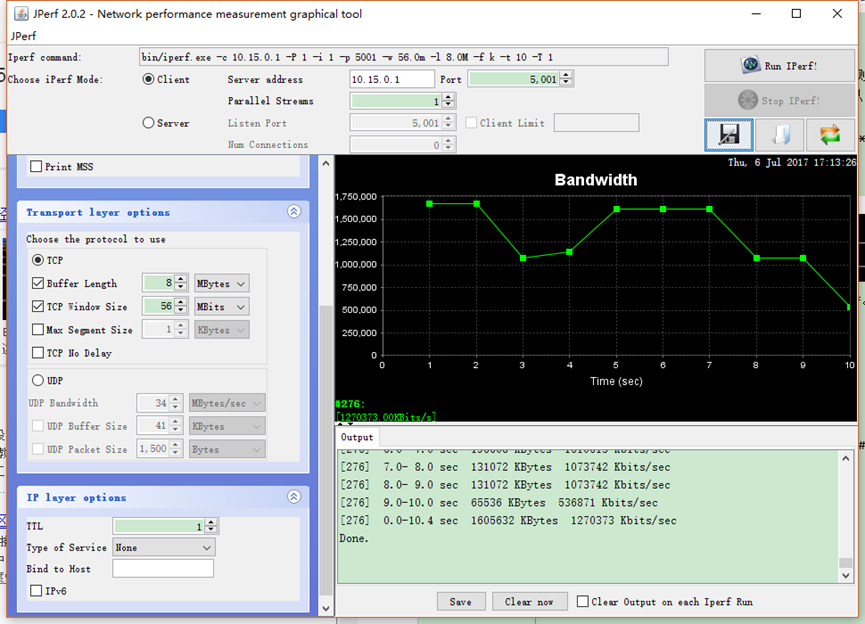
Task: Collapse the IP layer options panel
Action: (294, 497)
